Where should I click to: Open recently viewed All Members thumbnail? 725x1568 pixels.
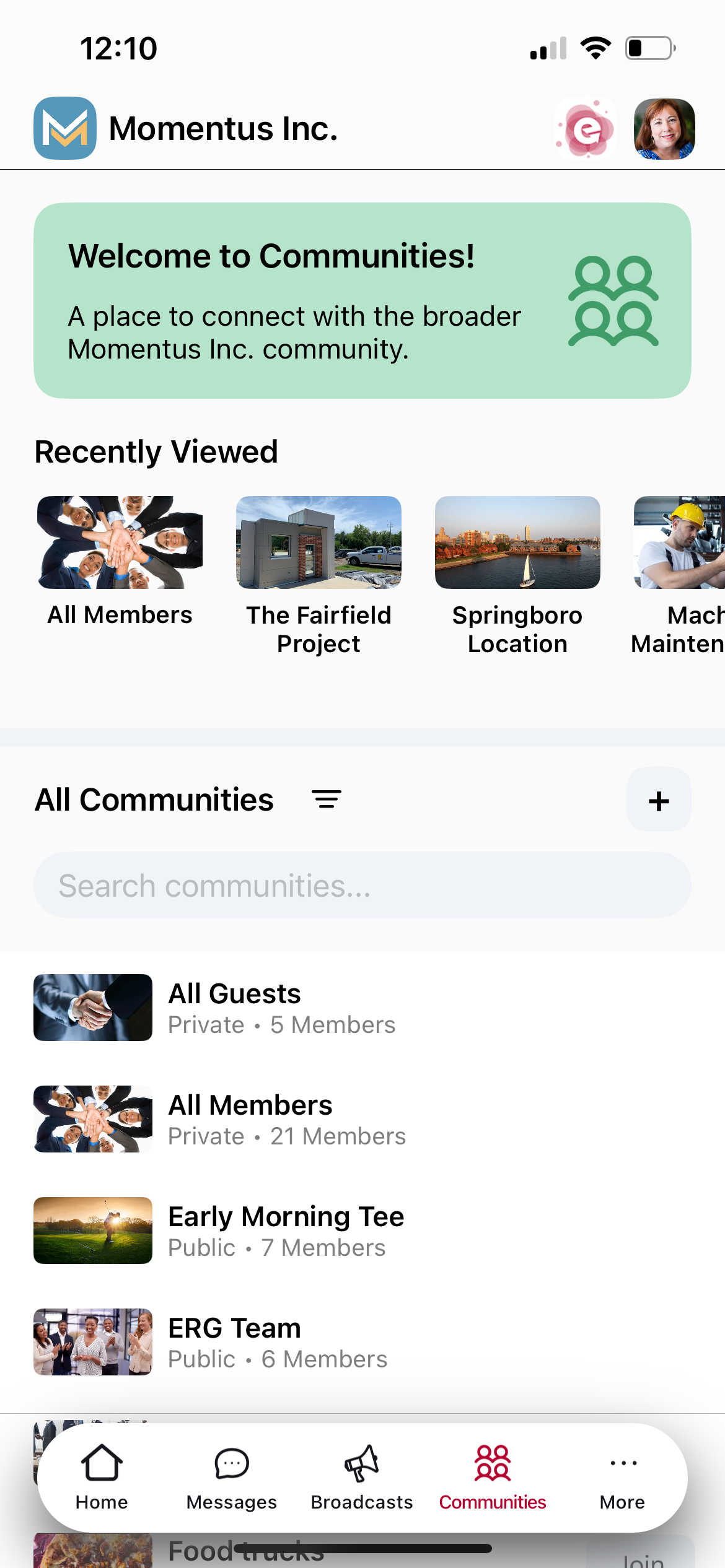pos(120,542)
